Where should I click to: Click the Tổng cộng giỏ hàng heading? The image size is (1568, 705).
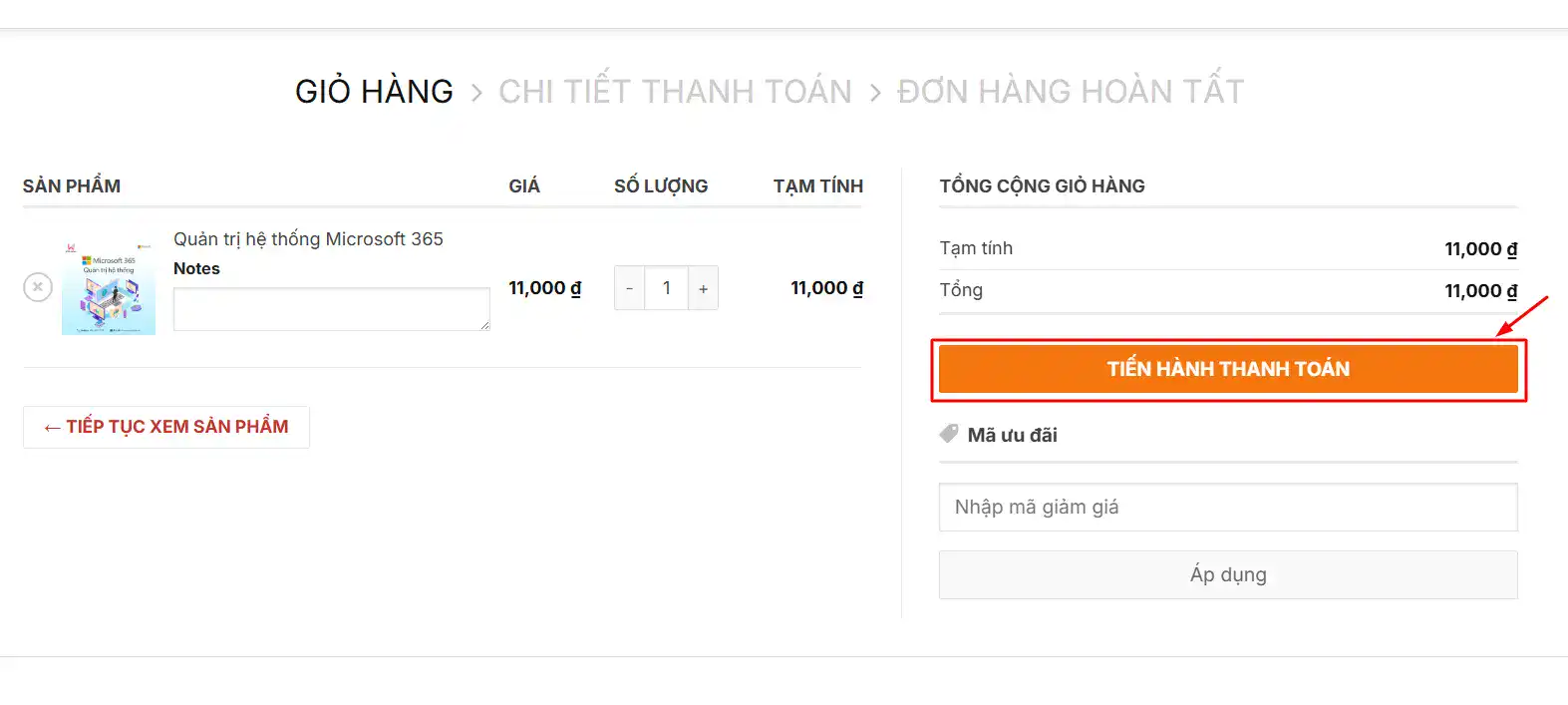click(x=1042, y=186)
